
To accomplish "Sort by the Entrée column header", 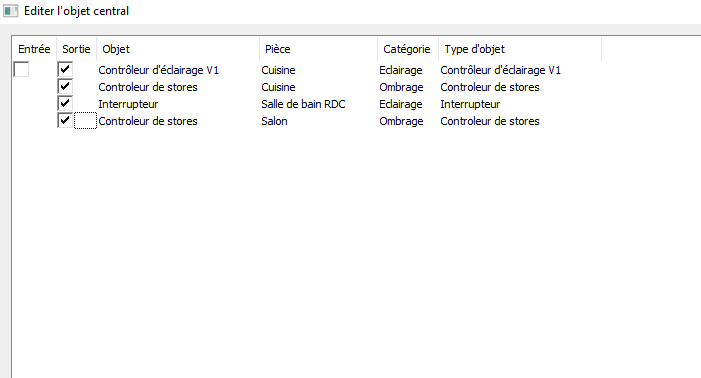I will coord(34,49).
